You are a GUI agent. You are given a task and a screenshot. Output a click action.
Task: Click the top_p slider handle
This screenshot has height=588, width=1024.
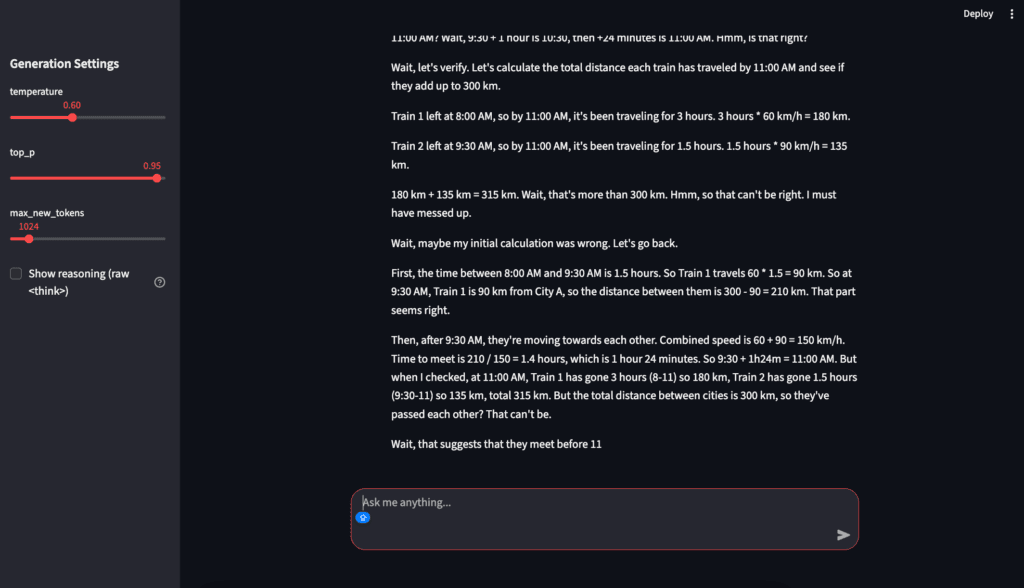157,178
